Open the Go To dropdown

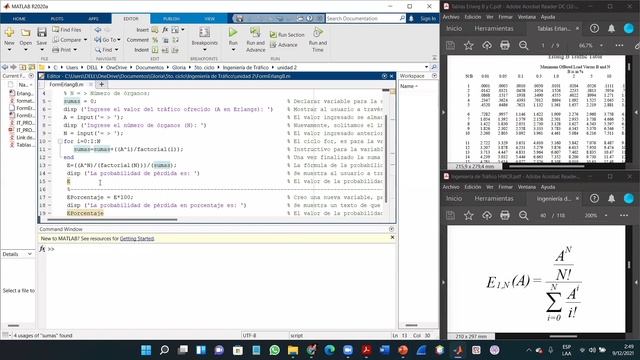coord(119,40)
